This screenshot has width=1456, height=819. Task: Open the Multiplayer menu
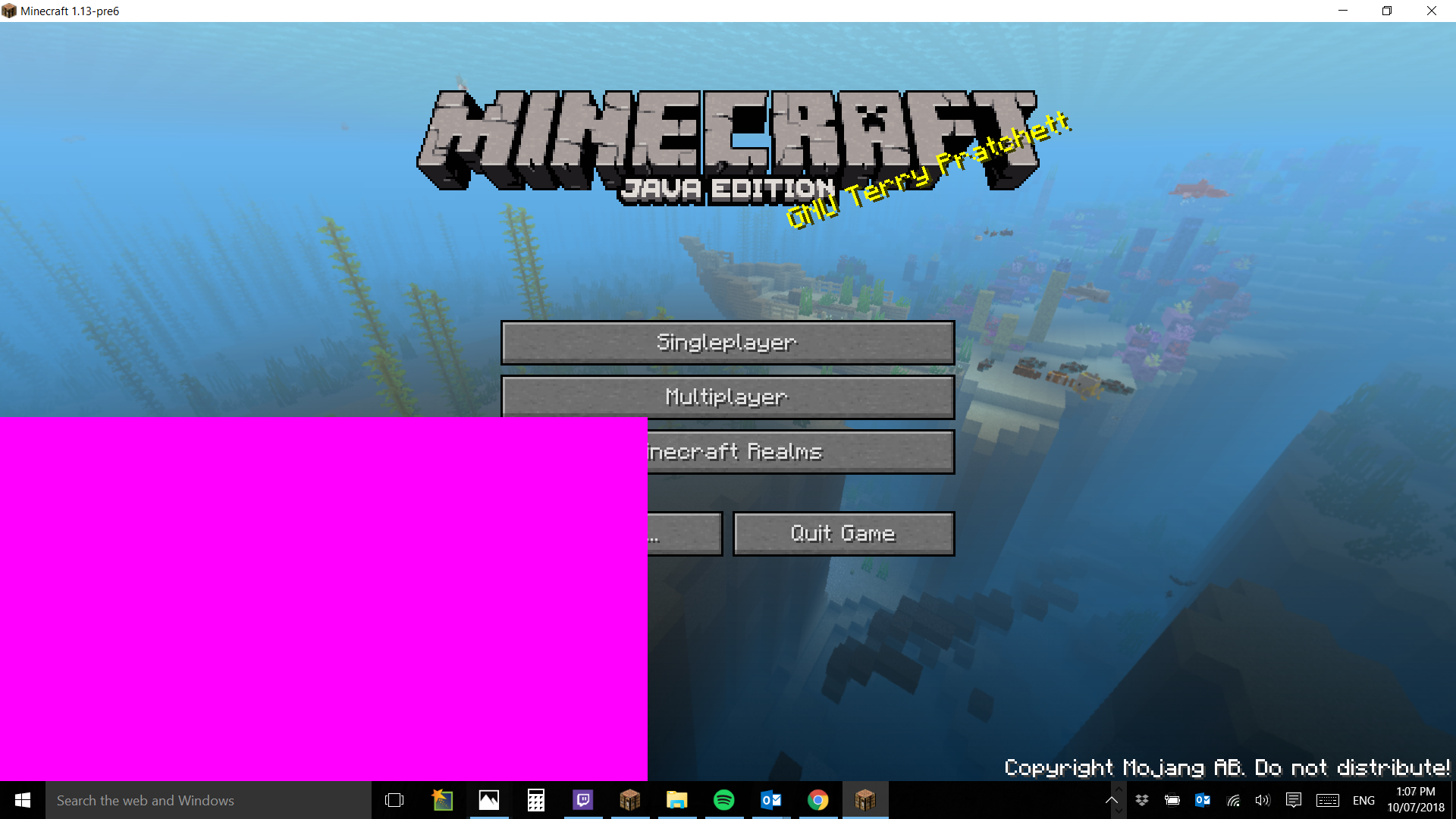(x=727, y=397)
